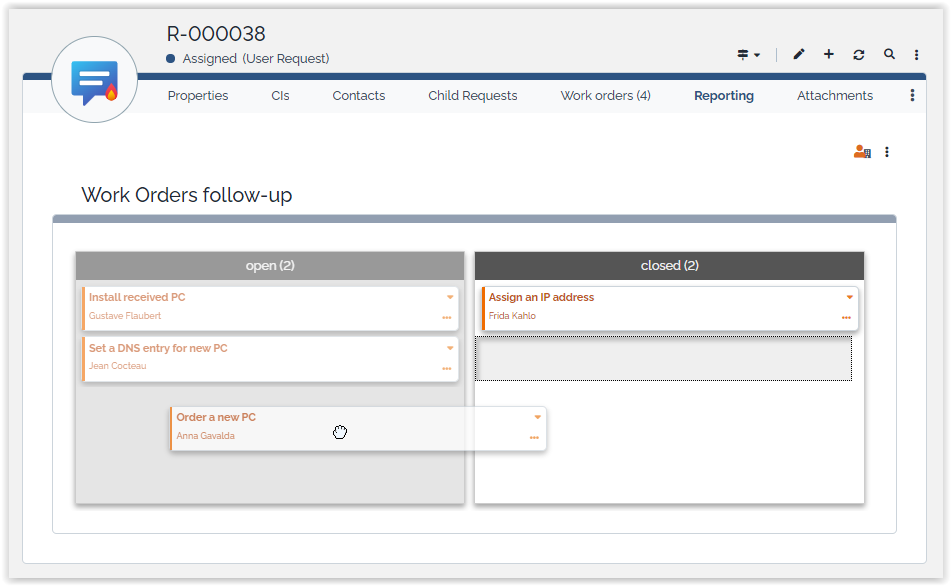Open the 'Install received PC' work order
Viewport: 951px width, 586px height.
point(137,297)
